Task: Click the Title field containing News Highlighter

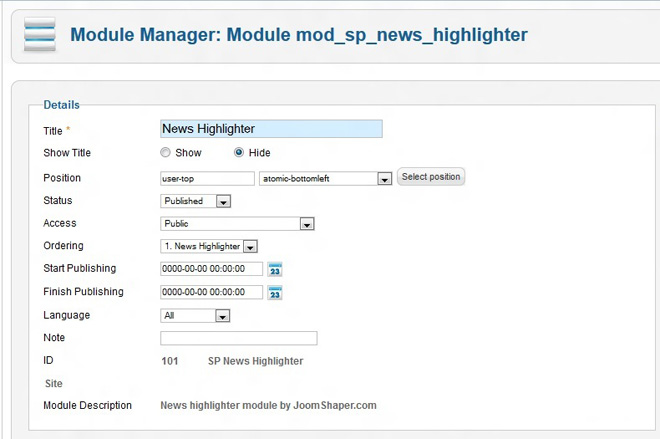Action: pyautogui.click(x=271, y=129)
